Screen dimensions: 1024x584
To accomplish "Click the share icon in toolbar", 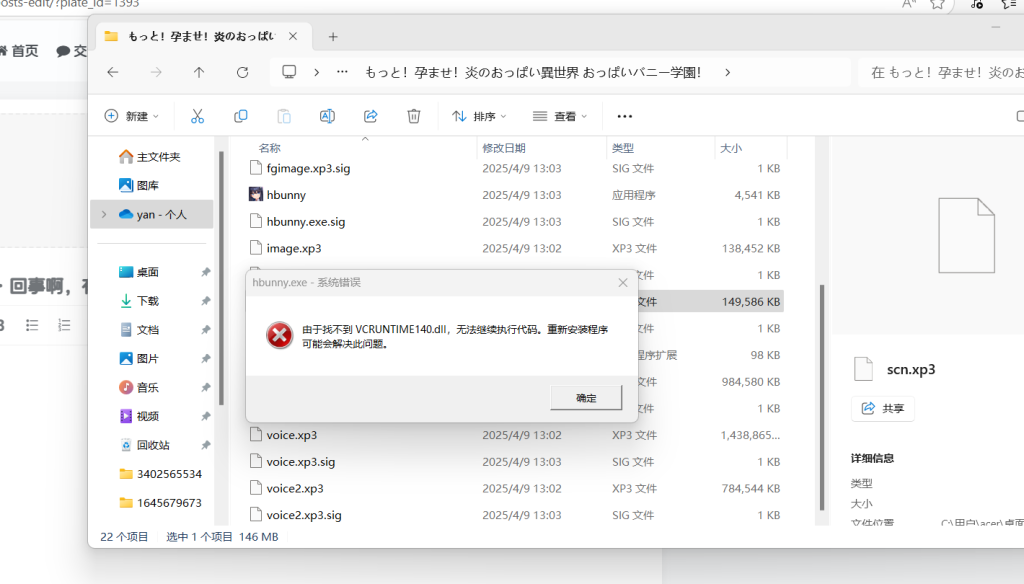I will click(x=370, y=116).
